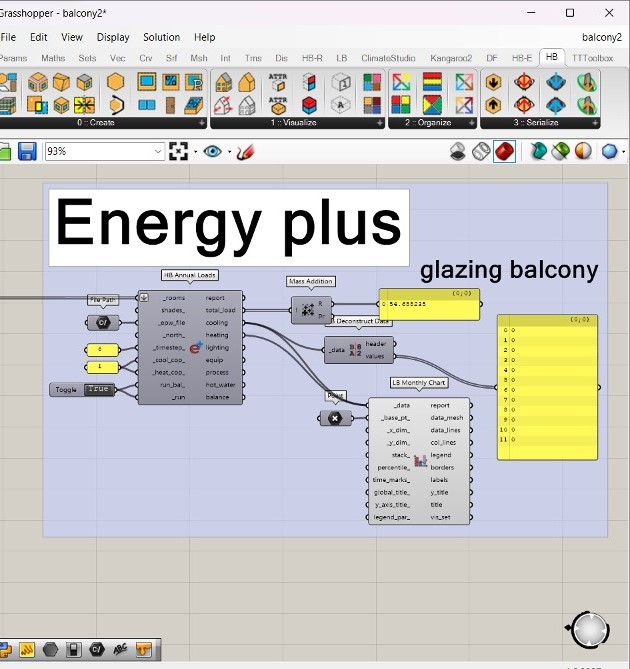Image resolution: width=630 pixels, height=669 pixels.
Task: Select the red yellow blue stripes icon
Action: [432, 81]
